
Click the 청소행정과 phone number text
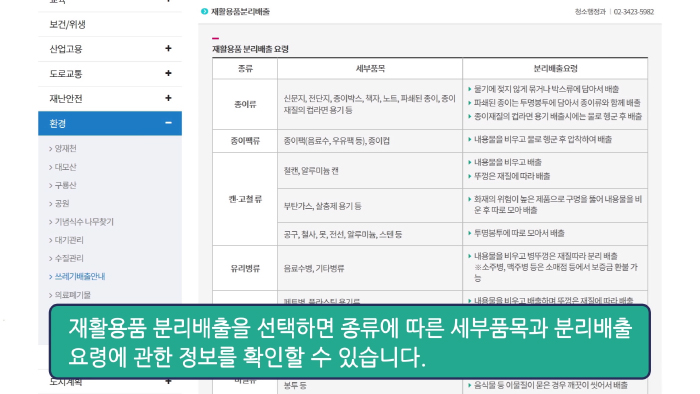633,12
